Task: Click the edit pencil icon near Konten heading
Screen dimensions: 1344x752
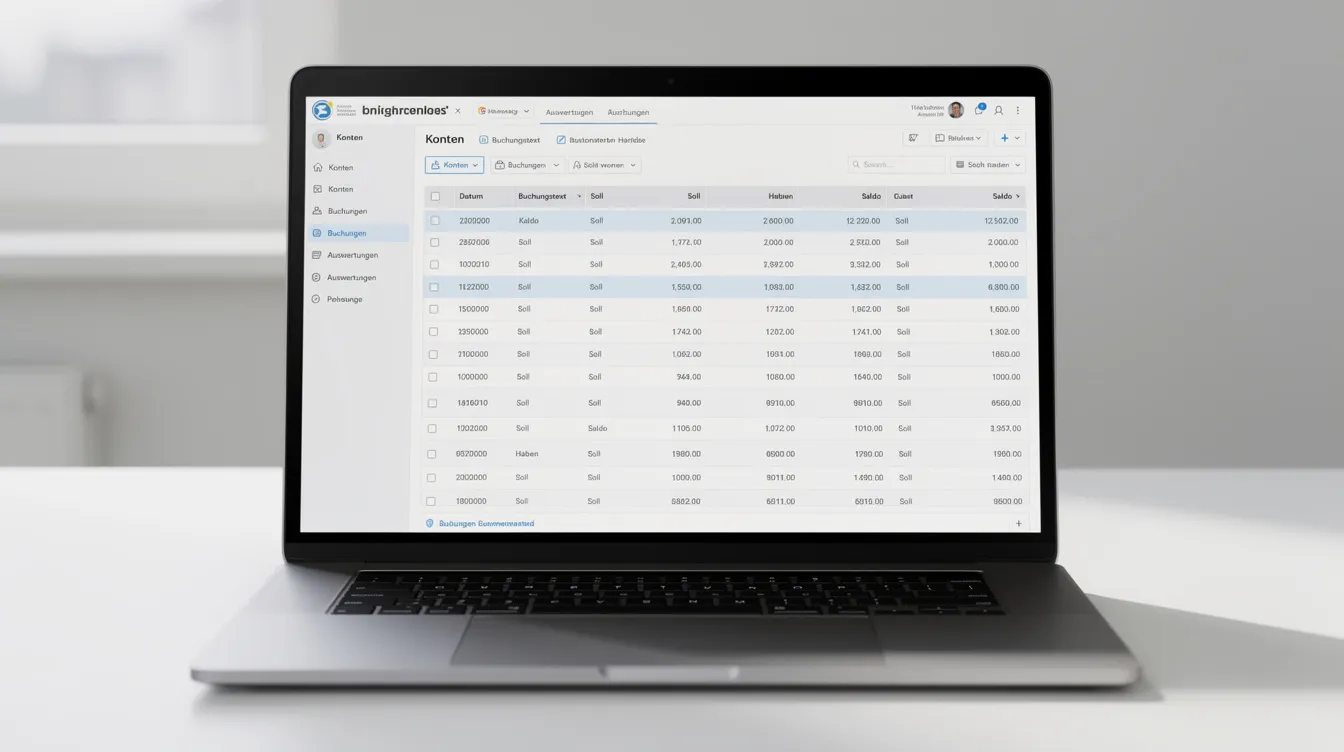Action: [561, 140]
